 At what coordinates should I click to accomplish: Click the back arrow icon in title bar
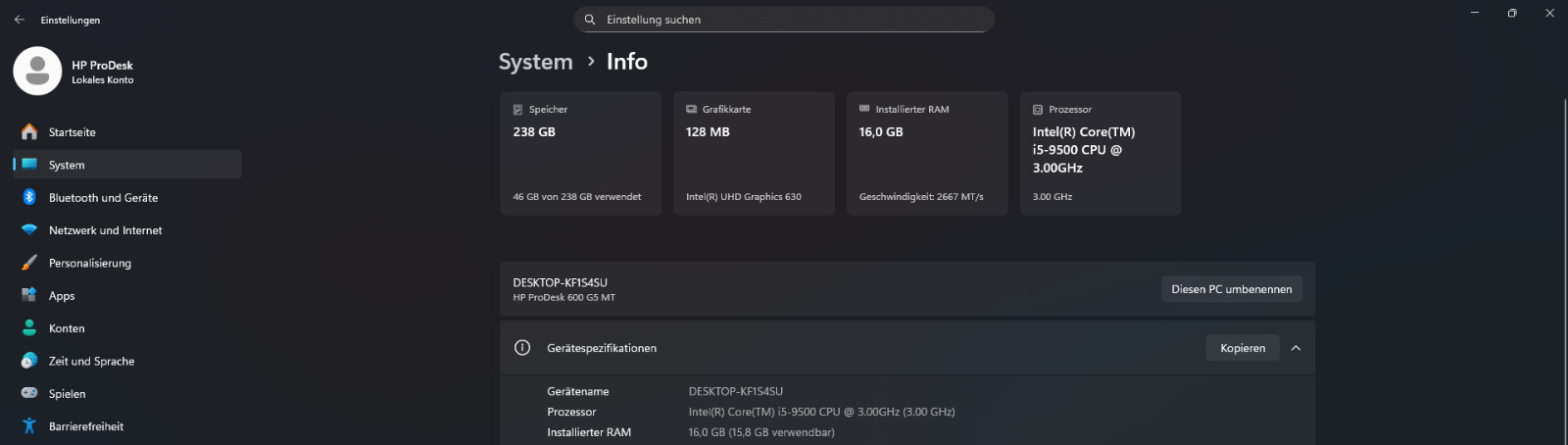(x=20, y=20)
